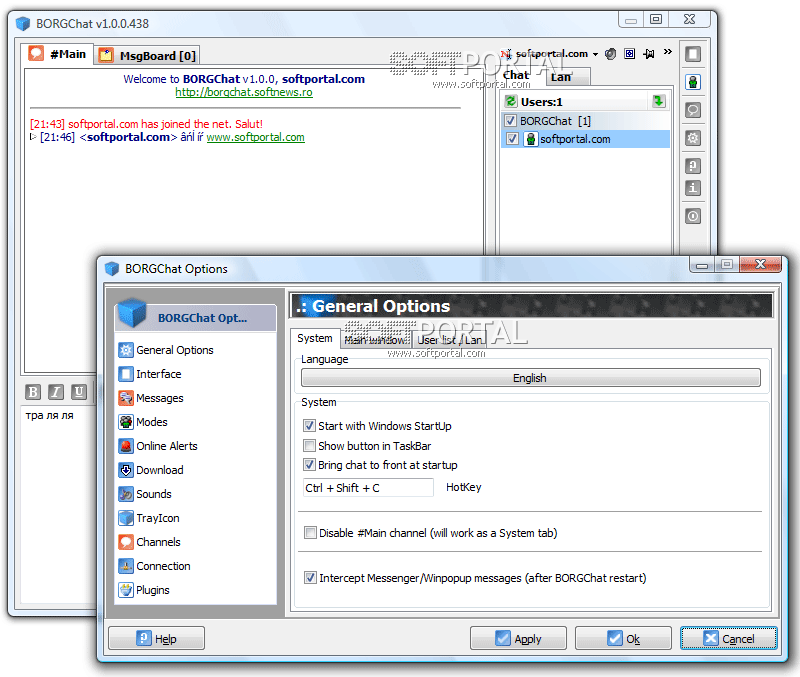
Task: Open the Connection options section
Action: pyautogui.click(x=155, y=566)
